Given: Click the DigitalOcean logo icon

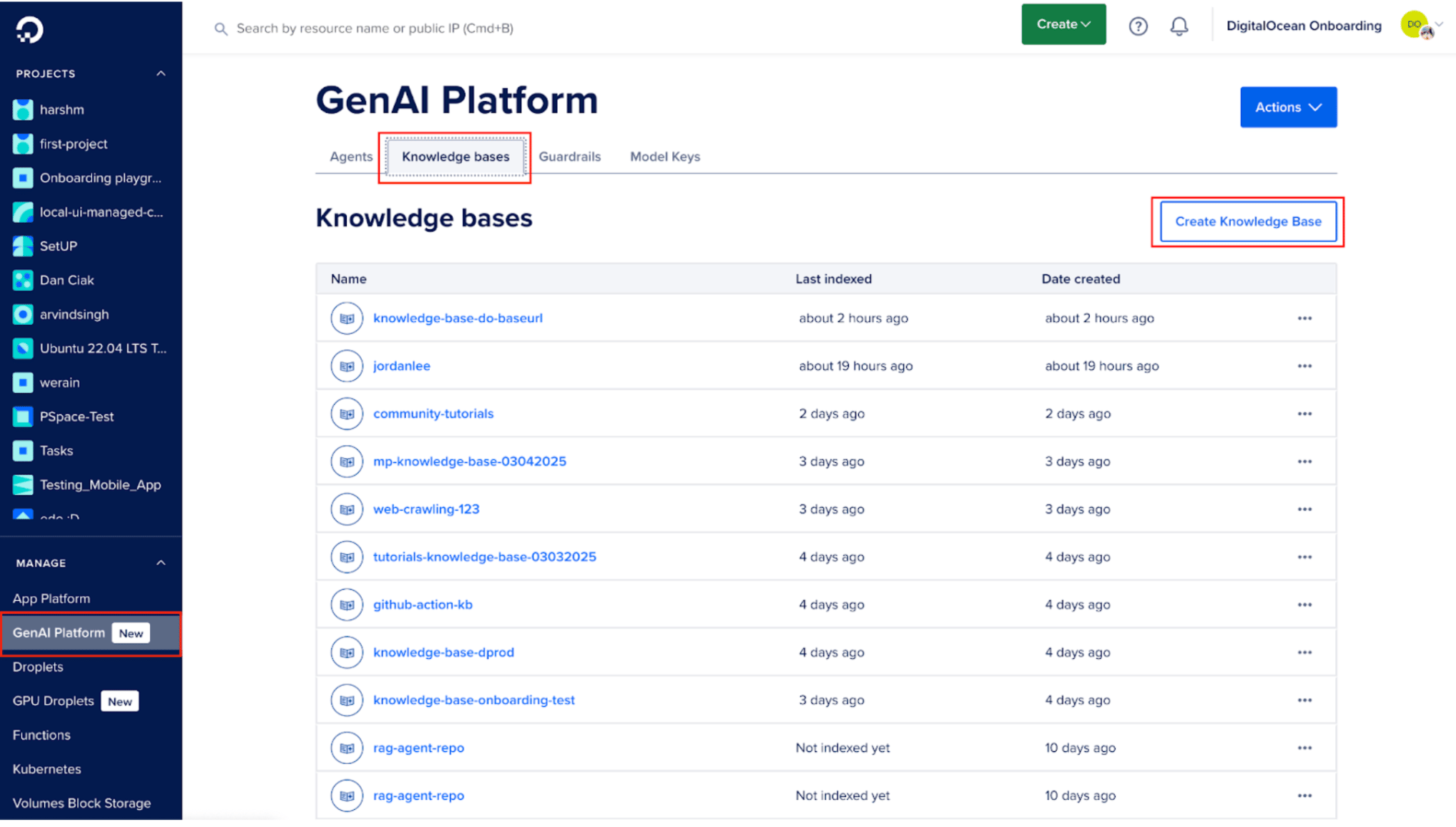Looking at the screenshot, I should pyautogui.click(x=29, y=29).
